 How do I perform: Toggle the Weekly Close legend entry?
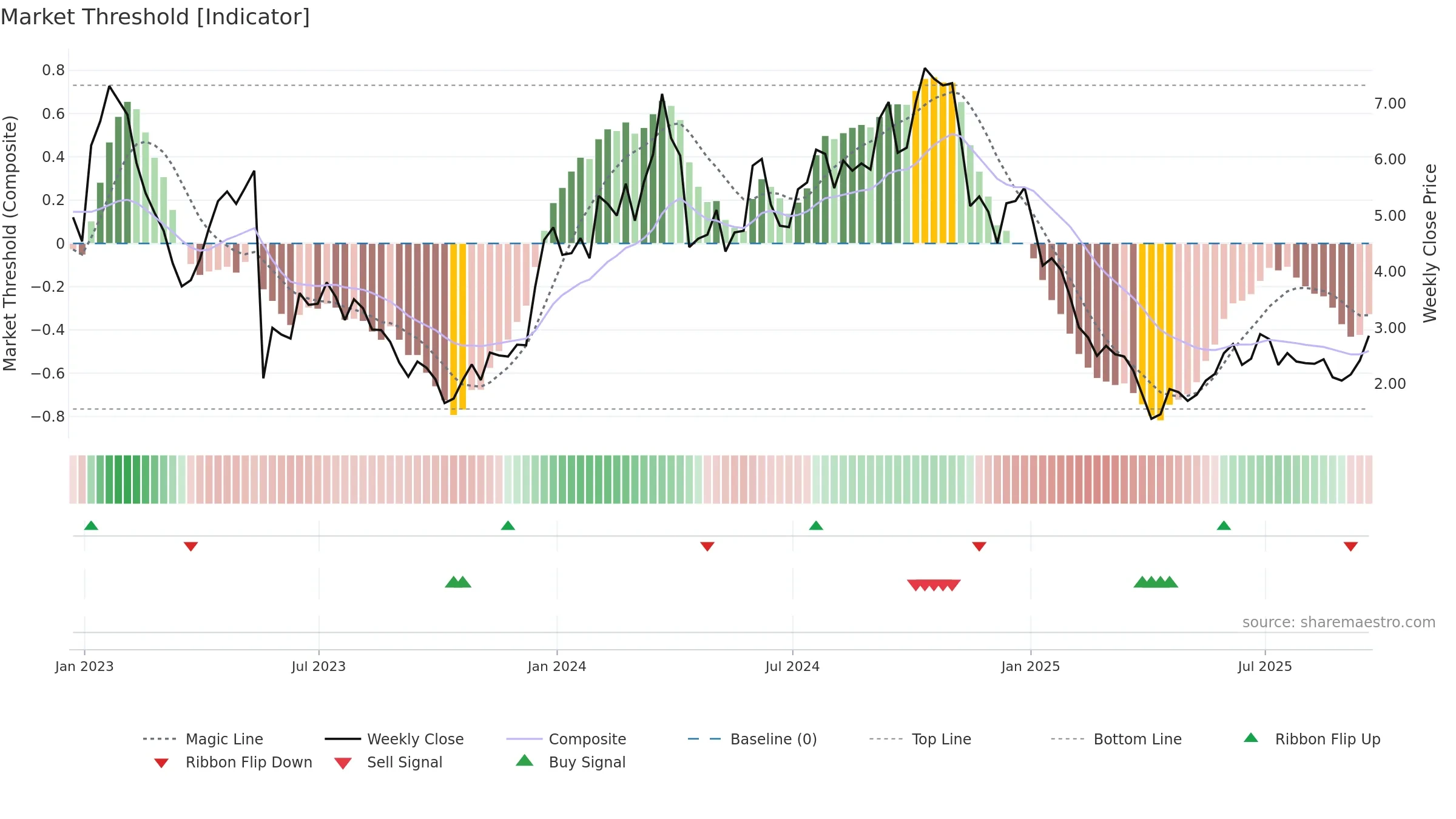(394, 739)
